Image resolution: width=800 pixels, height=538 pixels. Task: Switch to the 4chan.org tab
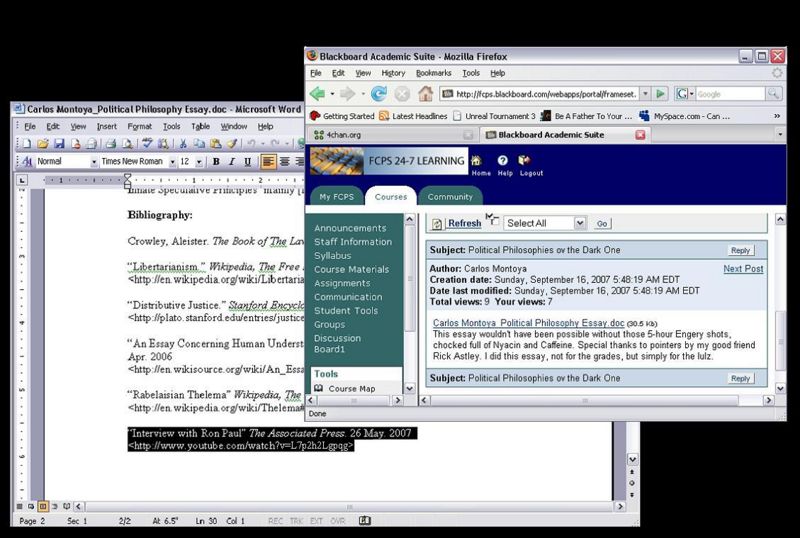tap(344, 134)
